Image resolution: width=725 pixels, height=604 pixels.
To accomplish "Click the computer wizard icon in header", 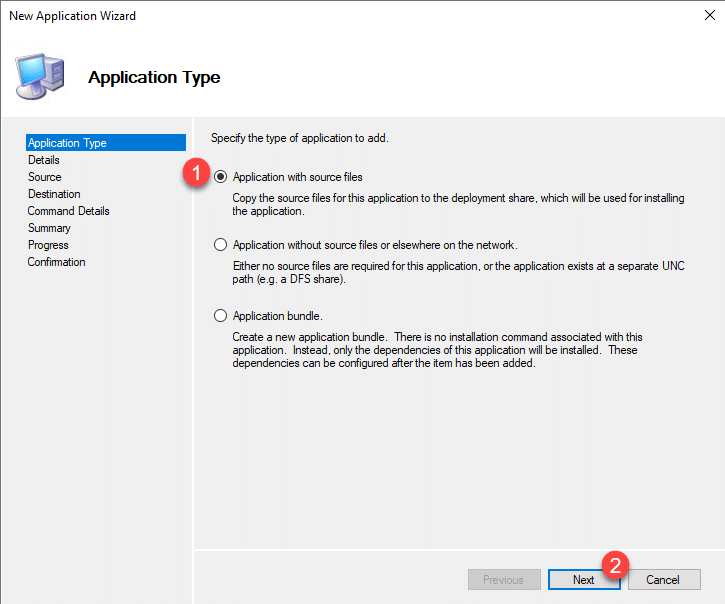I will coord(40,76).
